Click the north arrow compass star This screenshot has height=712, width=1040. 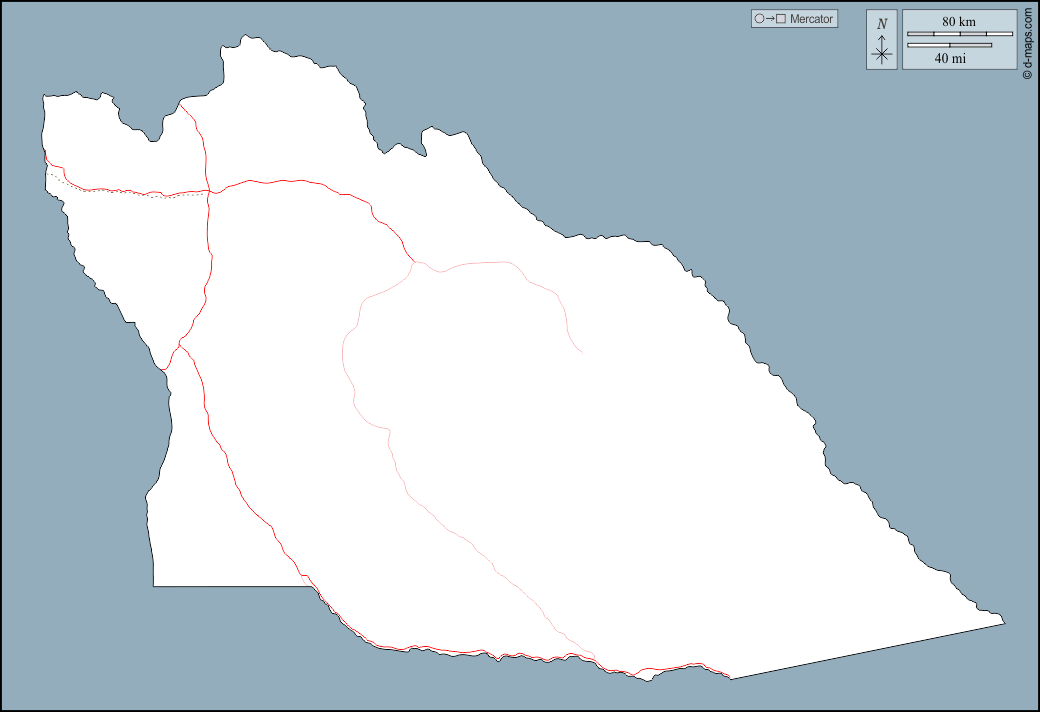881,55
